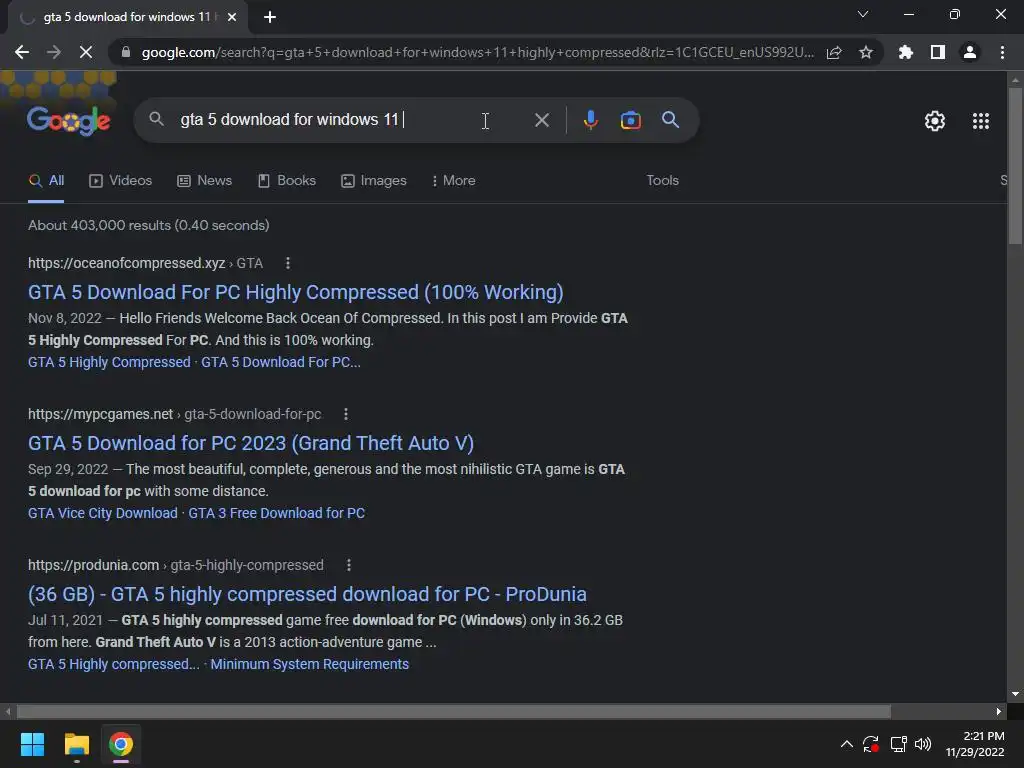Viewport: 1024px width, 768px height.
Task: Search by voice with the microphone
Action: (590, 120)
